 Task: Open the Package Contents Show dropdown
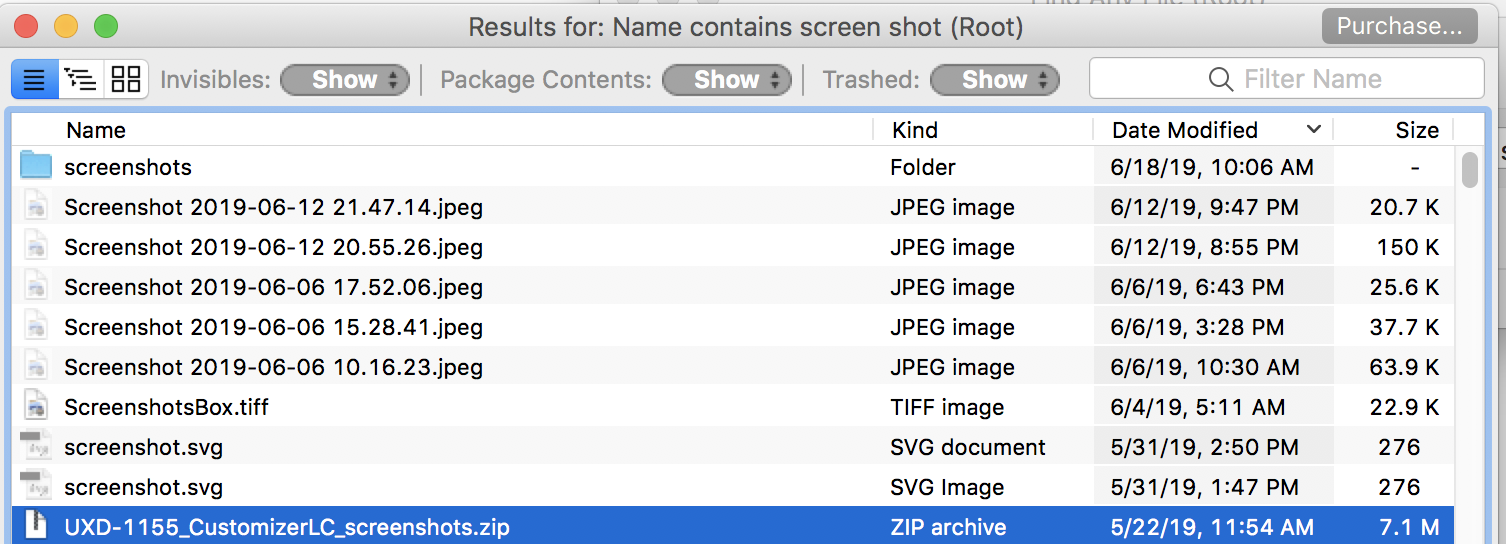(727, 80)
